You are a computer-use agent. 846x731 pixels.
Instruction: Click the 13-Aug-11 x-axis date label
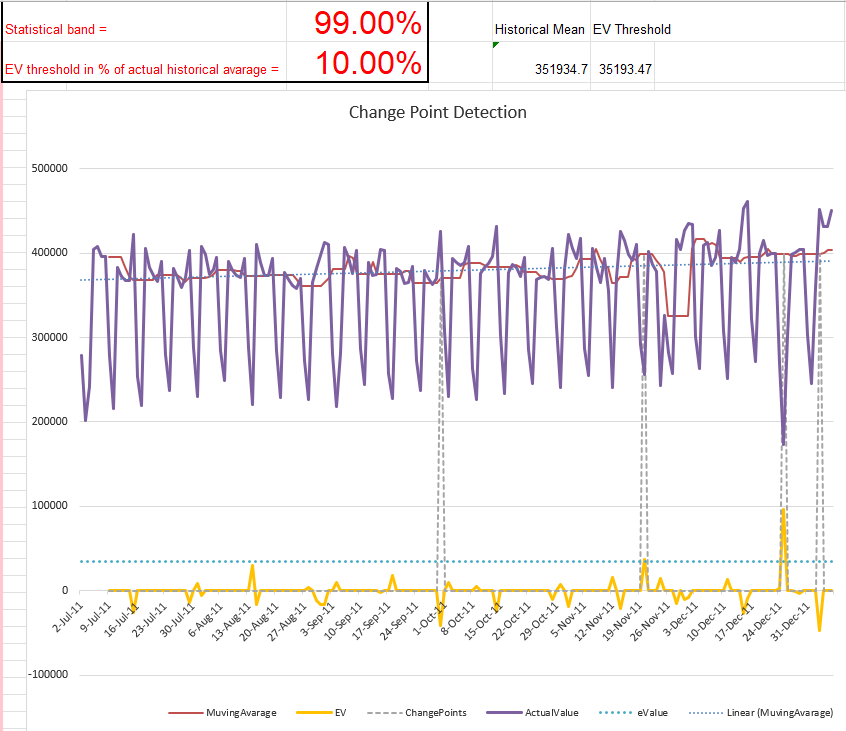coord(232,621)
